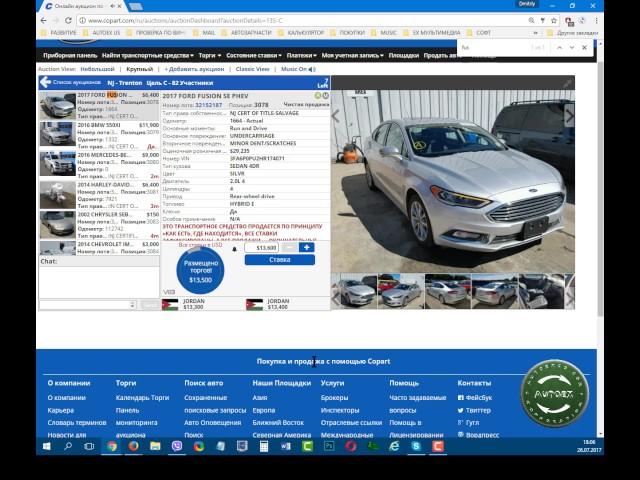Switch auction view to Небольшой
This screenshot has height=480, width=640.
pos(97,69)
